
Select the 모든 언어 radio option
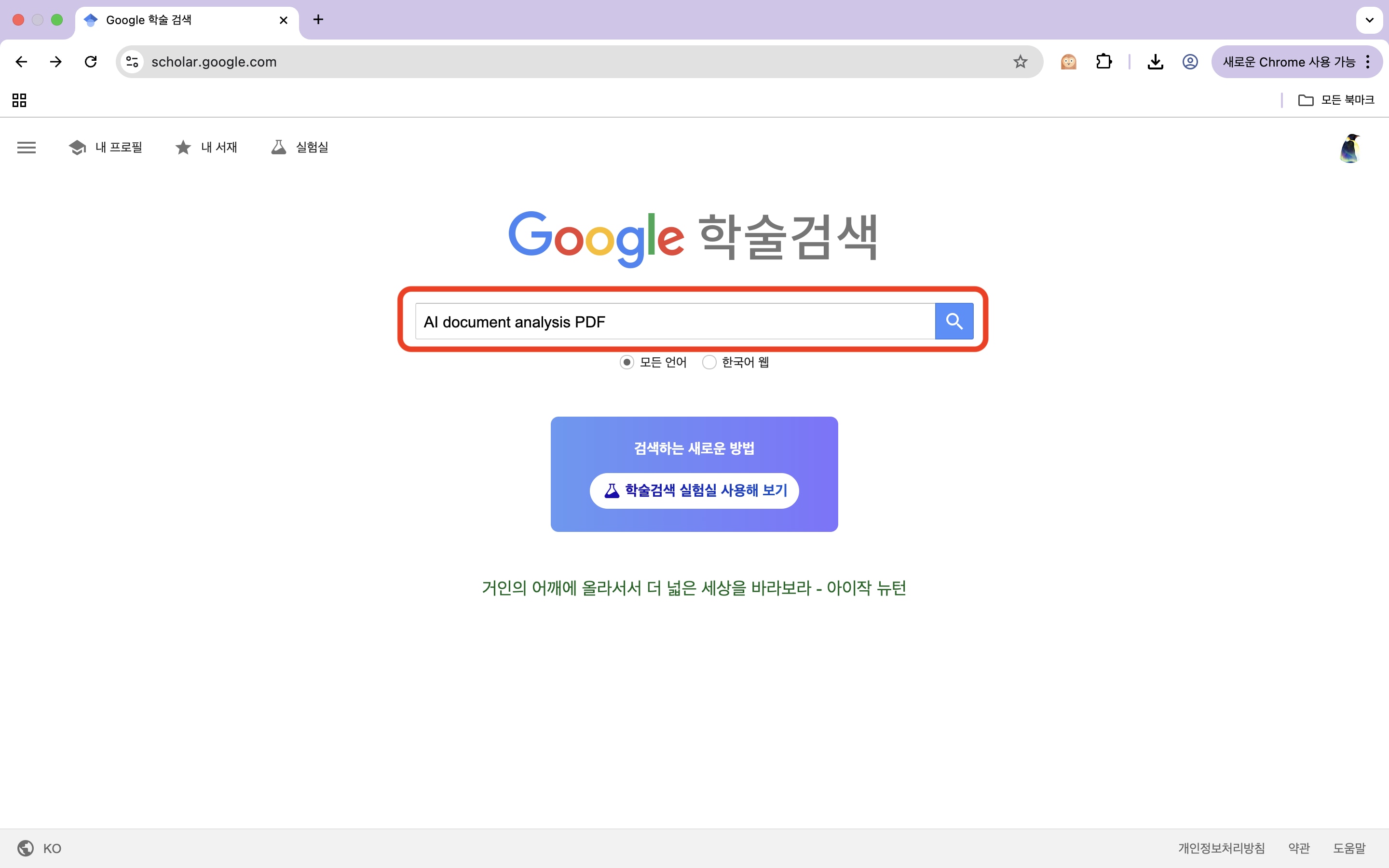pos(626,362)
